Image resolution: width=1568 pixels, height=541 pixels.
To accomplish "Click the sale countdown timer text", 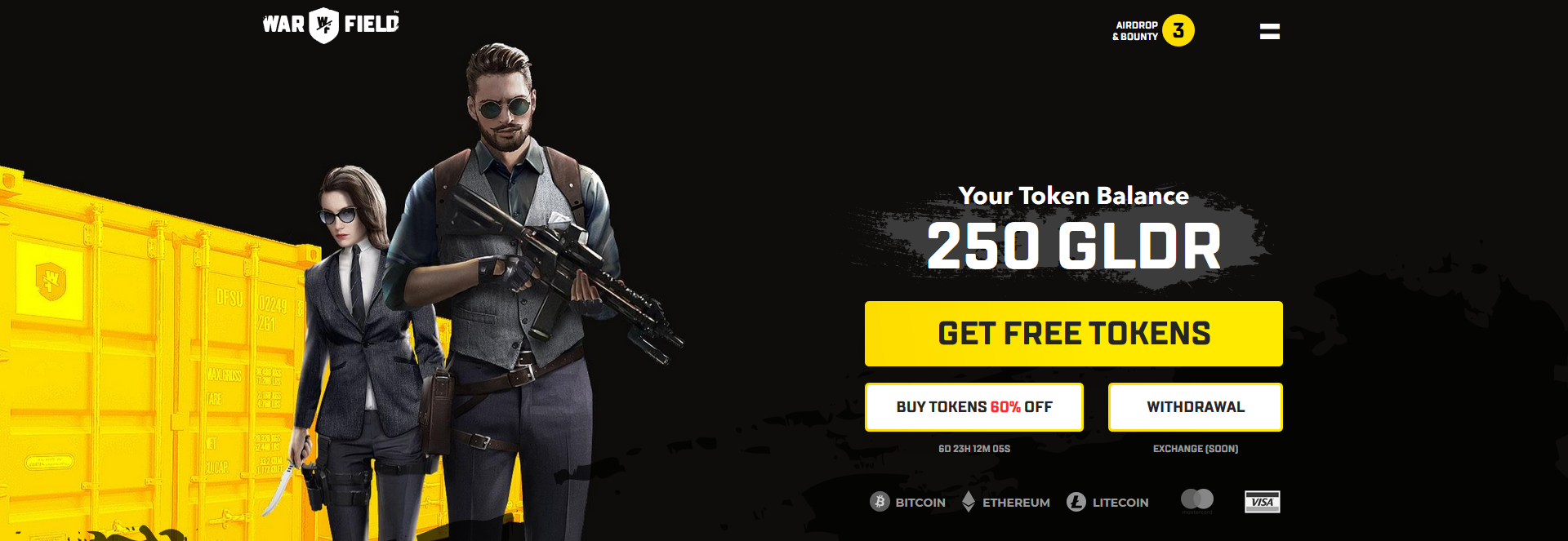I will (974, 449).
